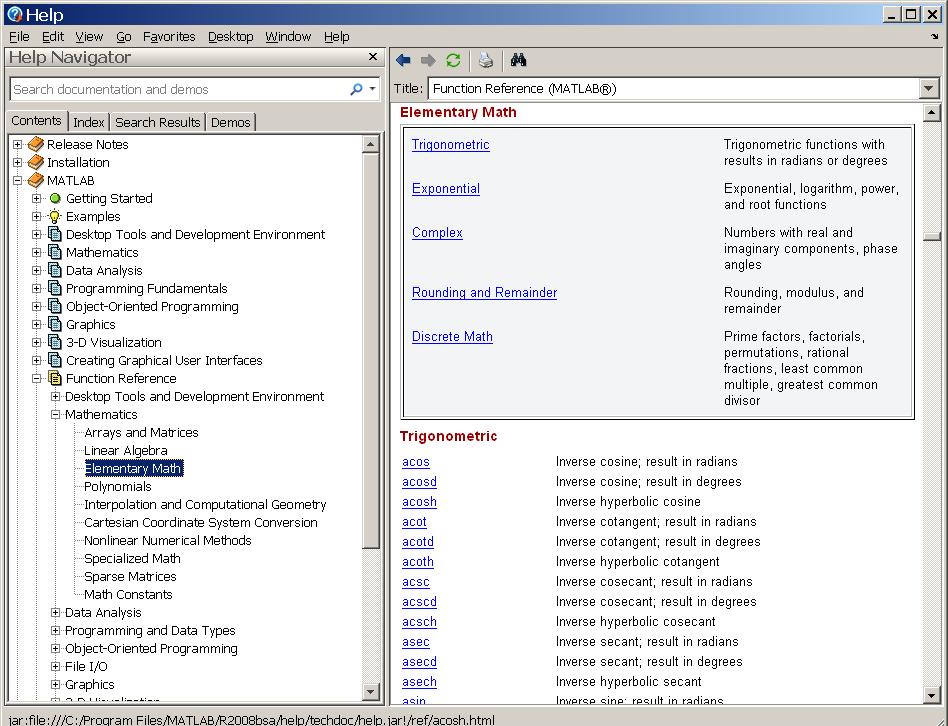Viewport: 948px width, 726px height.
Task: Select Cartesian Coordinate System Conversion item
Action: coord(201,522)
